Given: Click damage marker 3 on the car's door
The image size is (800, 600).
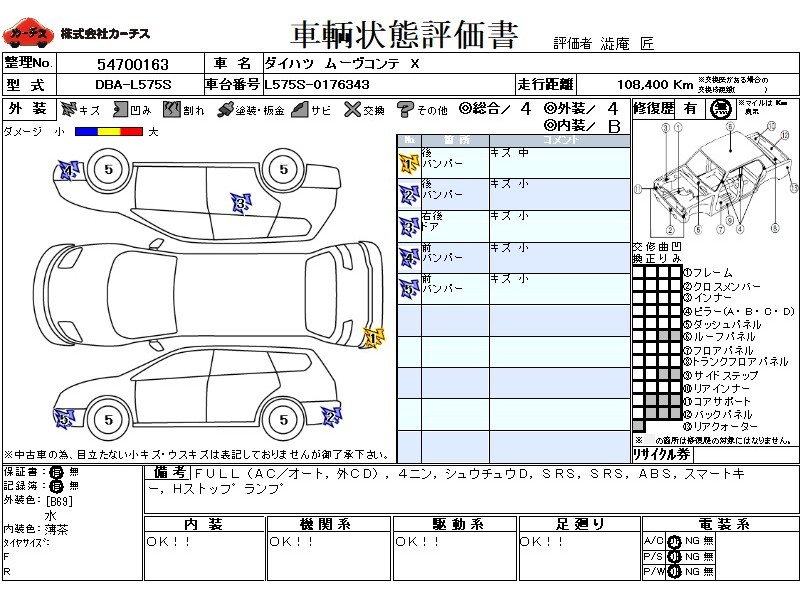Looking at the screenshot, I should tap(241, 204).
